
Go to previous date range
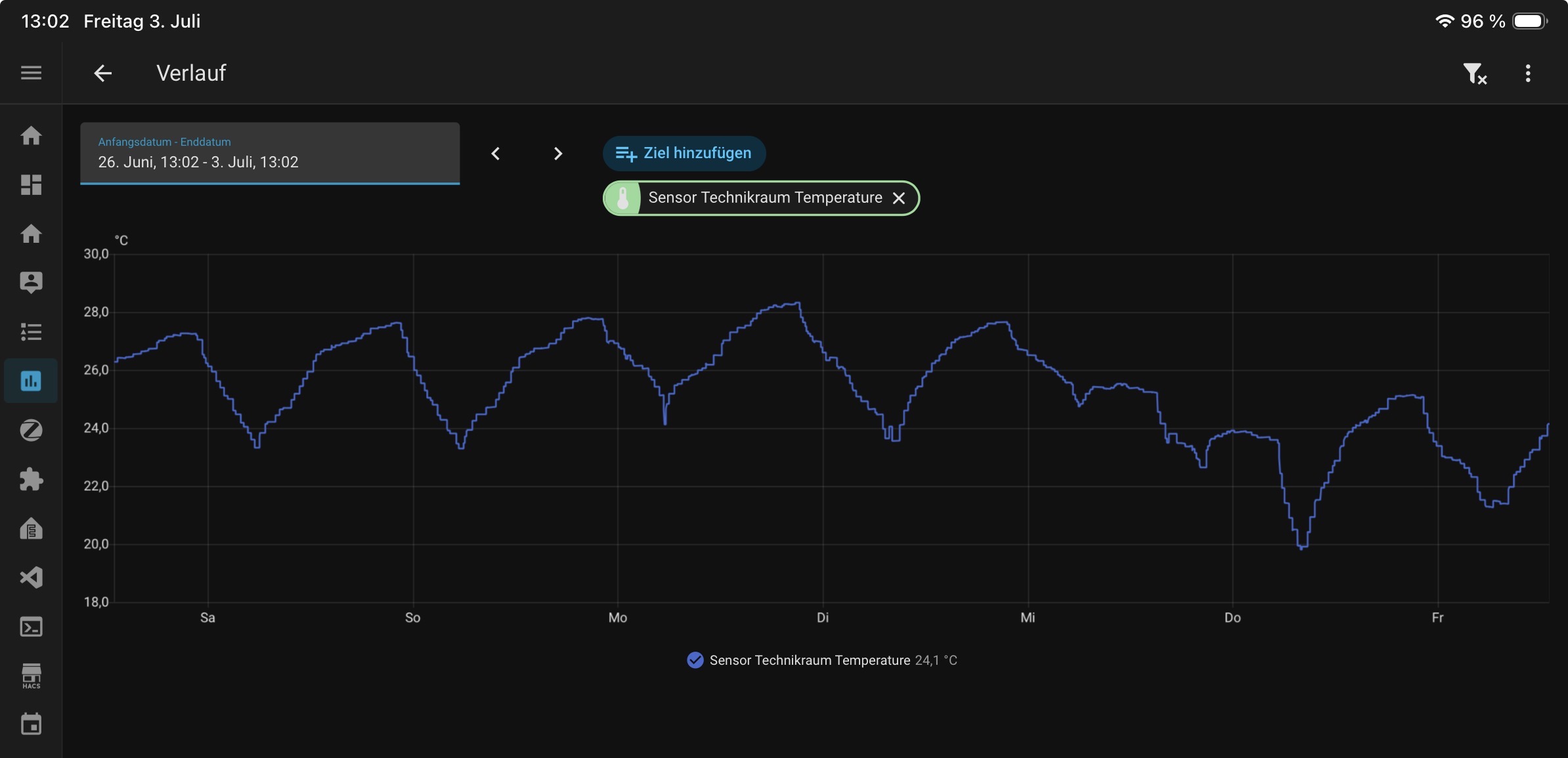coord(496,154)
